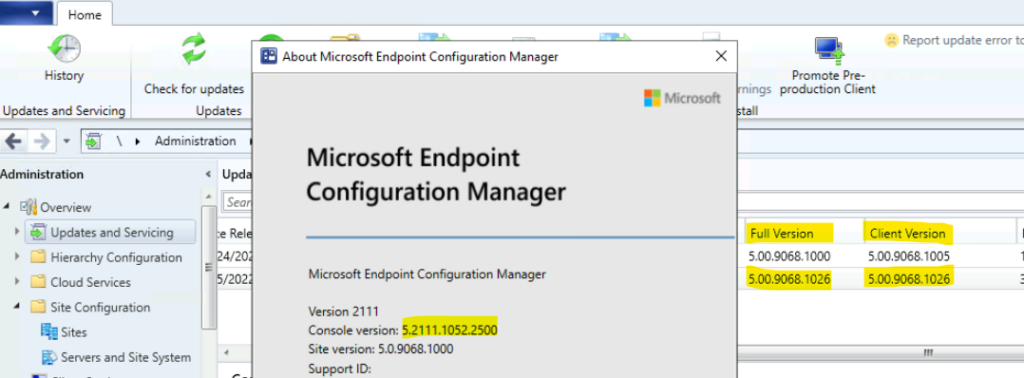
Task: Click the About dialog title icon
Action: pyautogui.click(x=268, y=57)
